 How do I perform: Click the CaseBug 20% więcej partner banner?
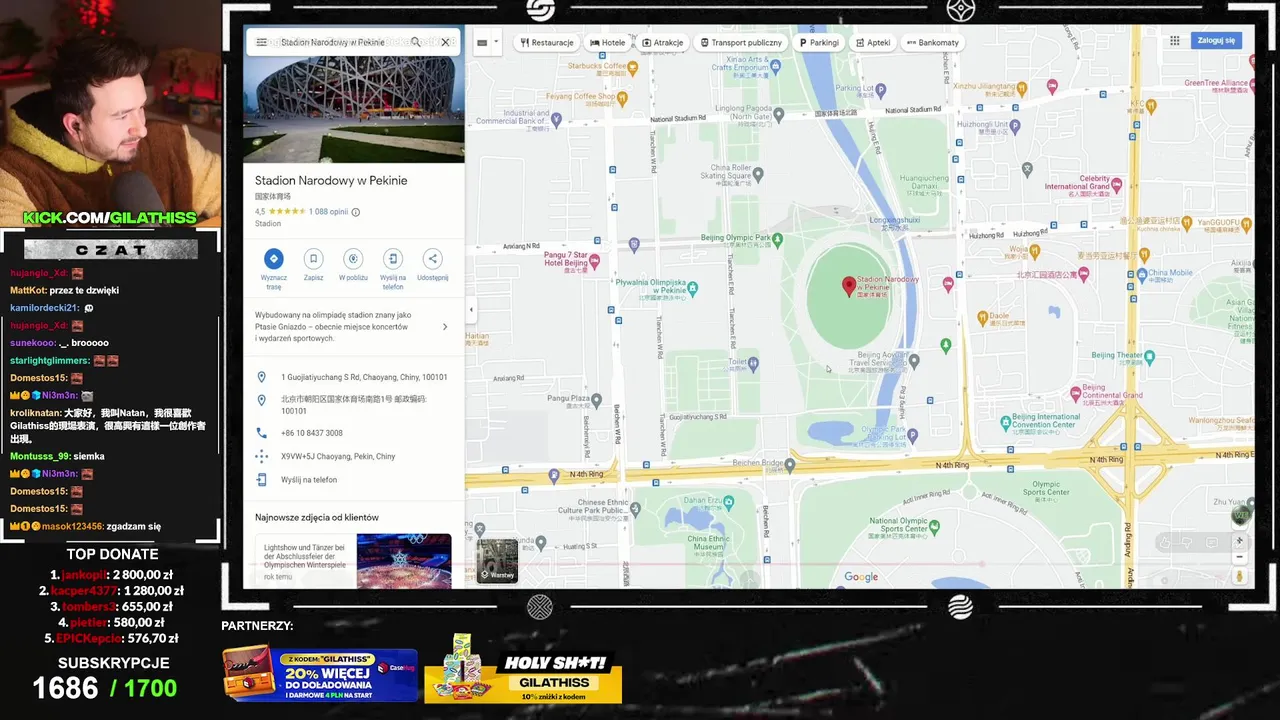320,673
